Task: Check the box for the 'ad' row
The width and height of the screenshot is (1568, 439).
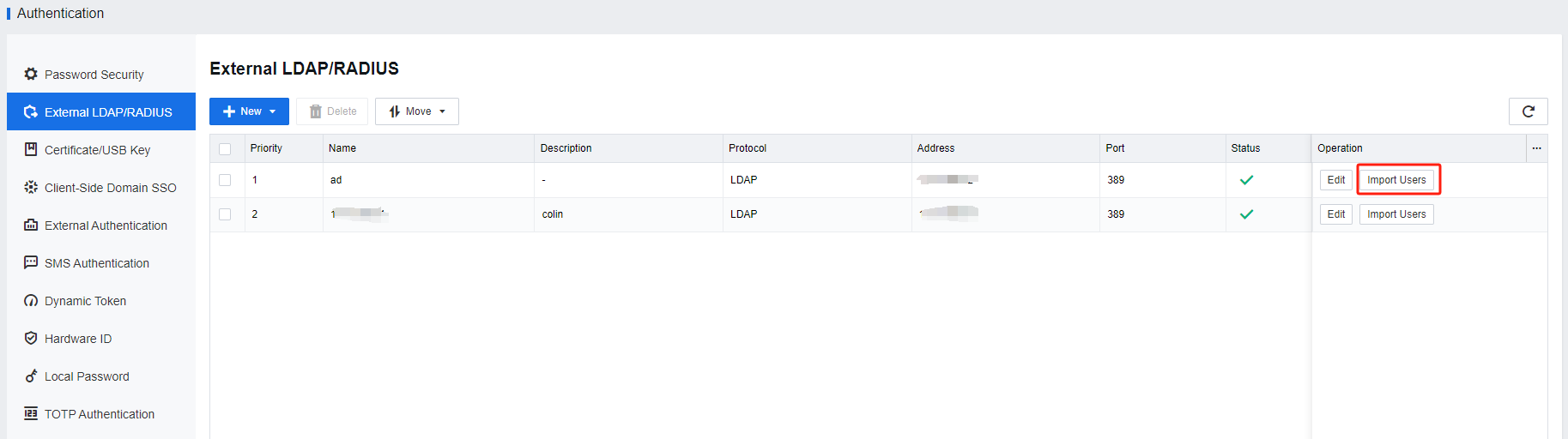Action: pos(225,180)
